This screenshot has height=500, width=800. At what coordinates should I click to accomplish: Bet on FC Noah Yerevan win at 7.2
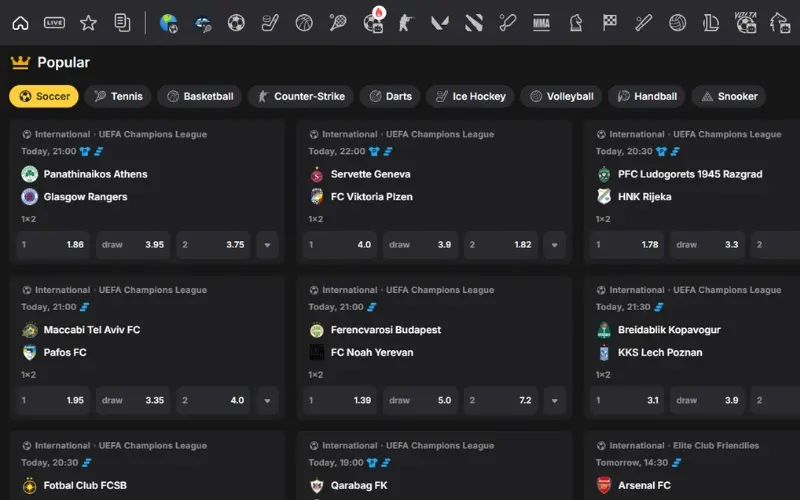point(501,401)
